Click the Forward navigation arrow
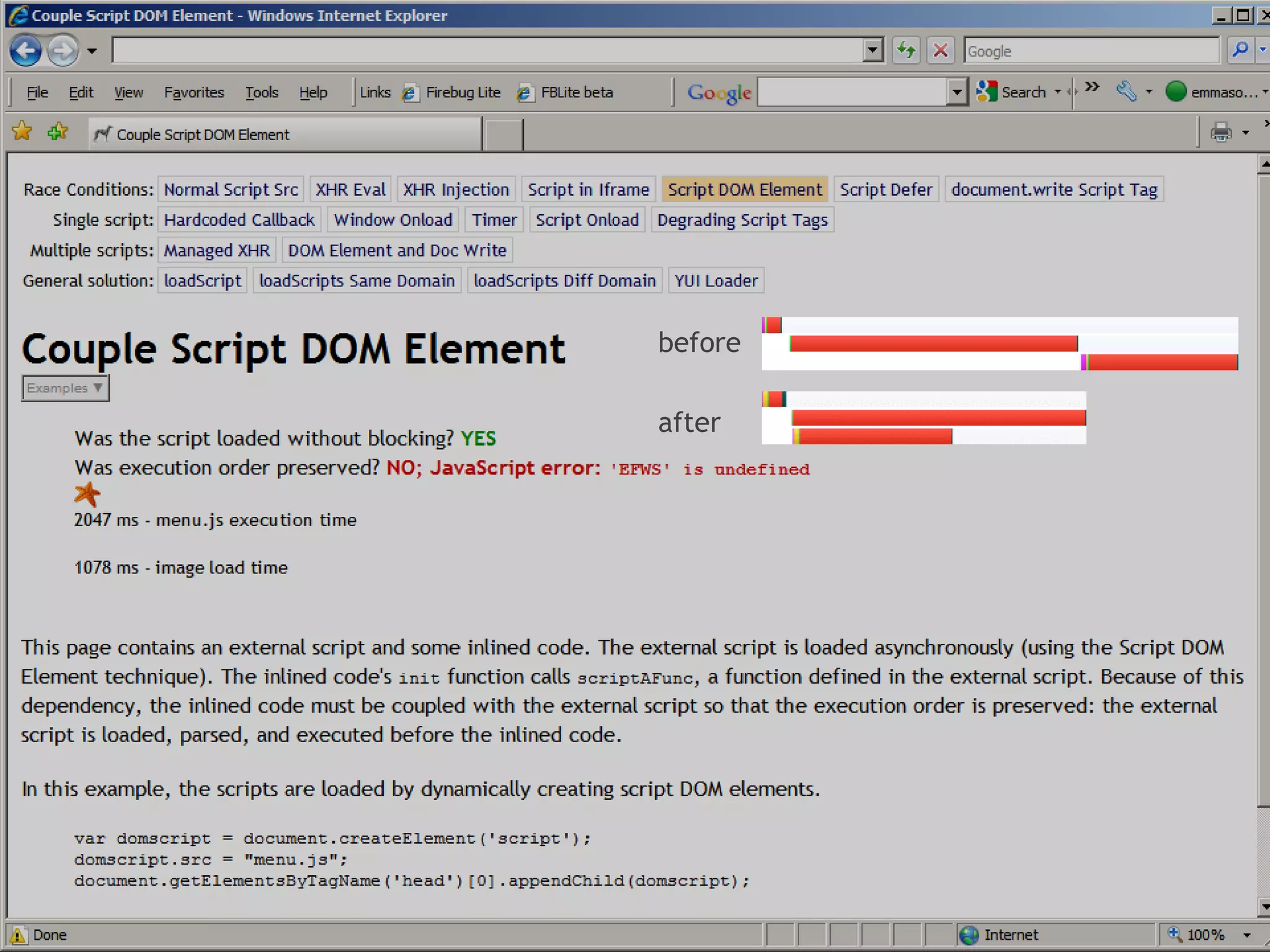 click(62, 51)
